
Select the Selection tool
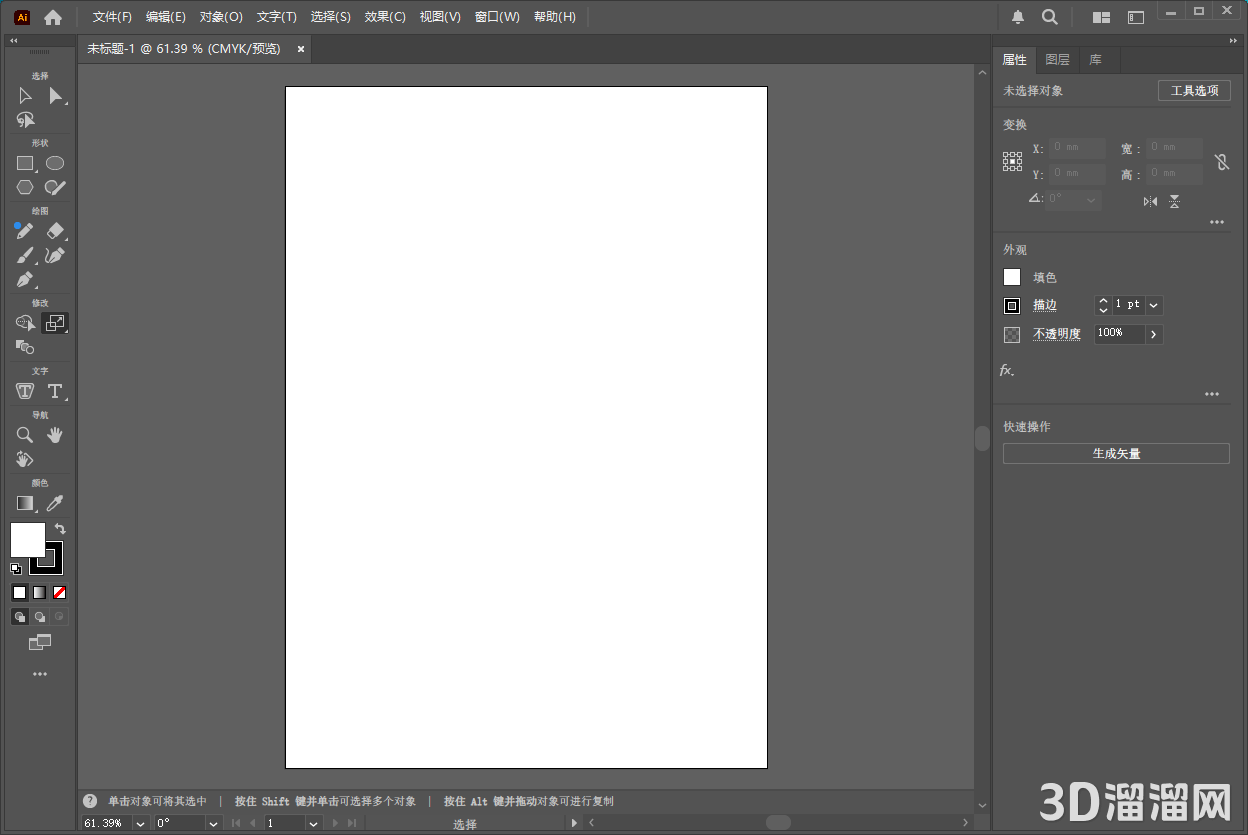coord(24,95)
